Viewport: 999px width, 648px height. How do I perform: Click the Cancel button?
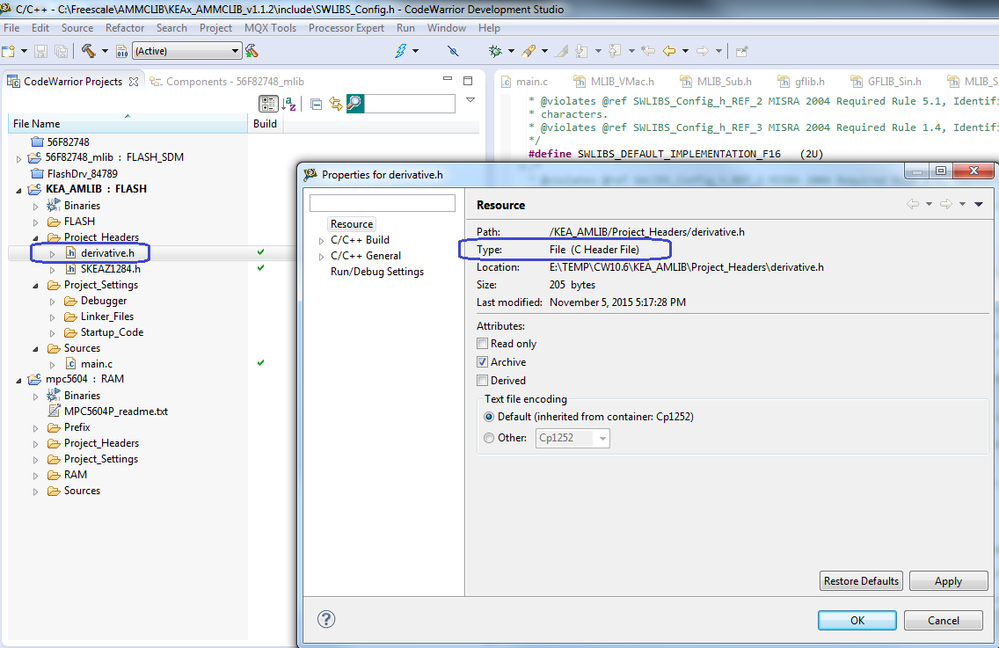click(x=943, y=620)
